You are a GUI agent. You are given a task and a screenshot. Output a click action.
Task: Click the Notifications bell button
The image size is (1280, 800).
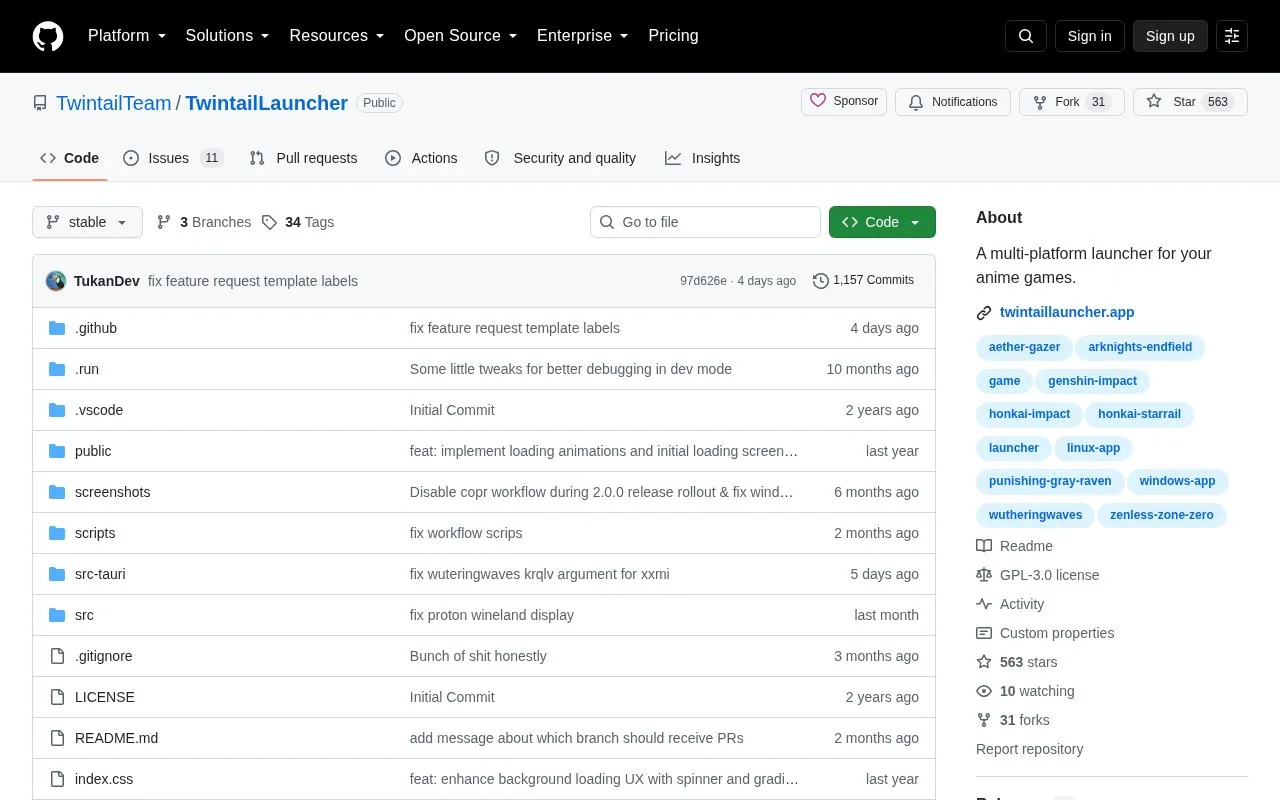point(953,102)
